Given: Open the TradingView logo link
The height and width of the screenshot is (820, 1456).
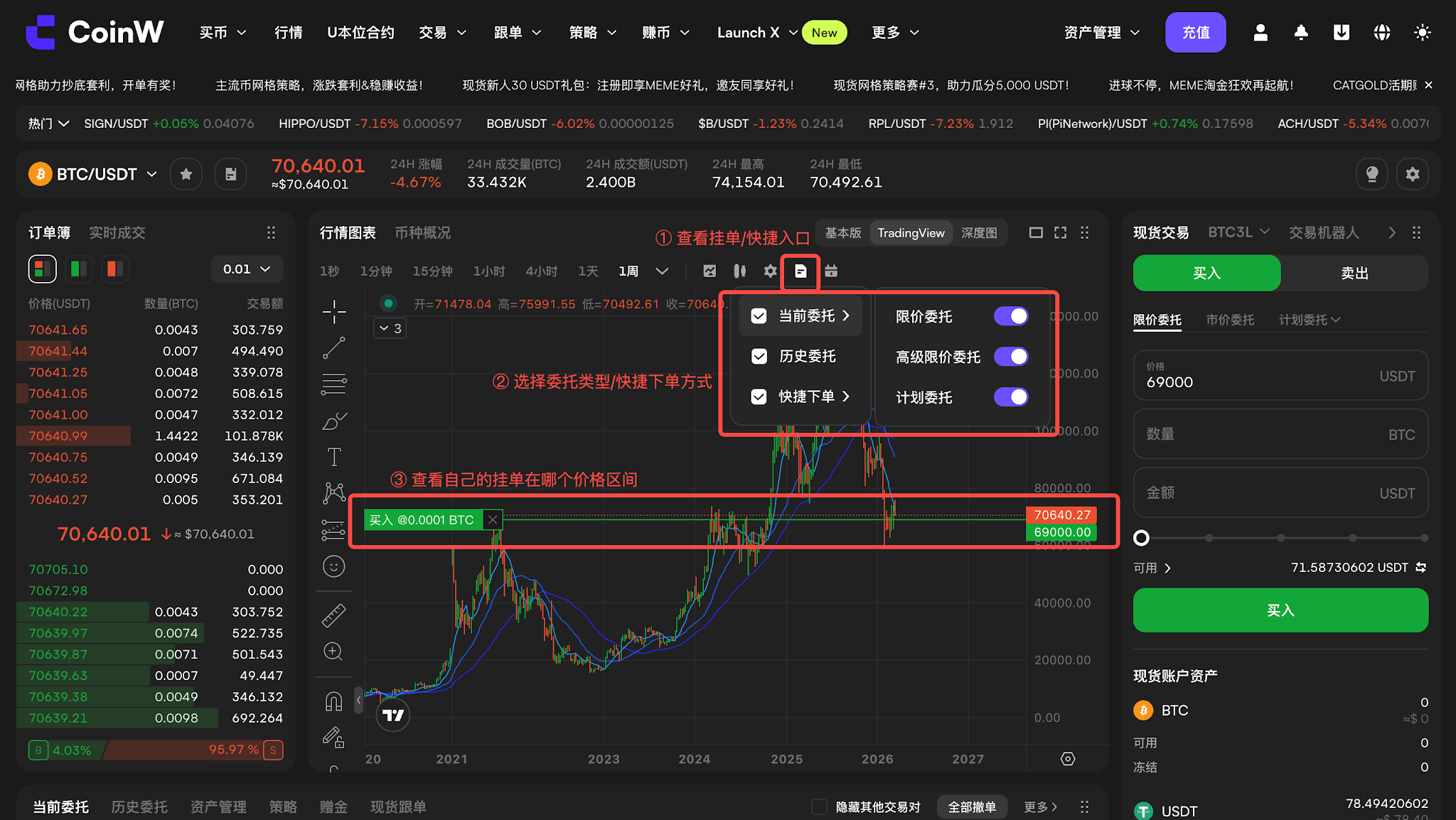Looking at the screenshot, I should pyautogui.click(x=393, y=715).
